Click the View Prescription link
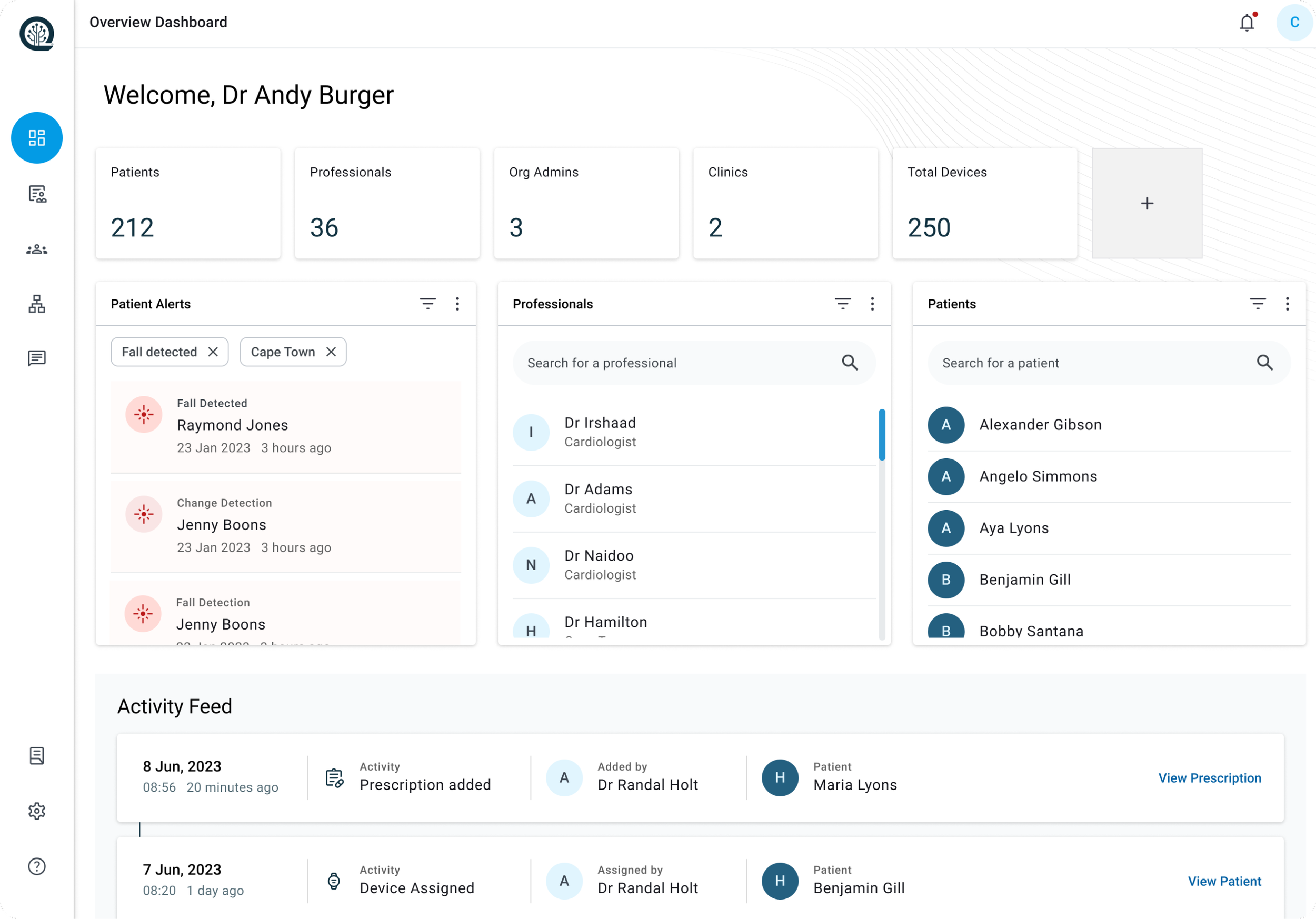The image size is (1316, 919). (1209, 778)
